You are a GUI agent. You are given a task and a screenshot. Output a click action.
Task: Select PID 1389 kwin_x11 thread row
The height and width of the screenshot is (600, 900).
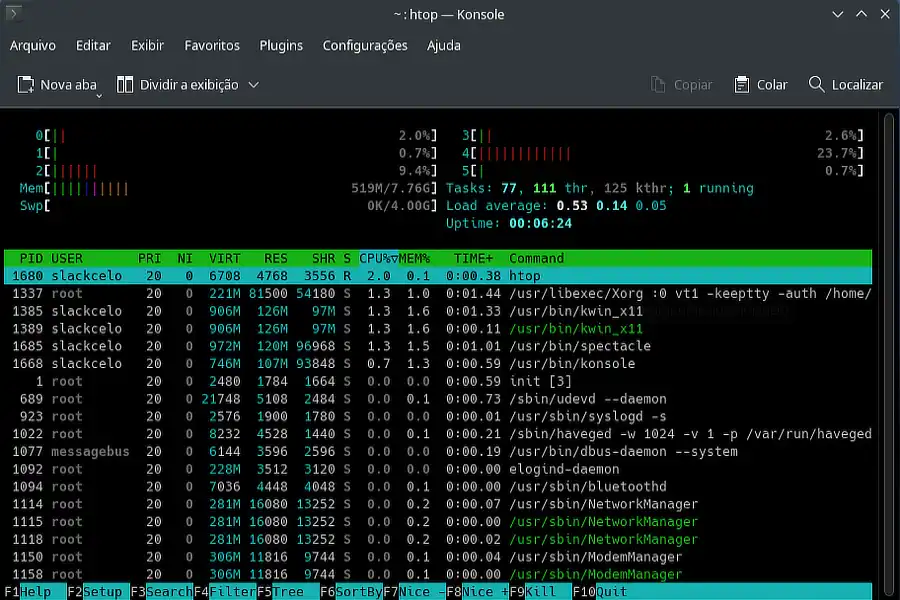(x=438, y=328)
